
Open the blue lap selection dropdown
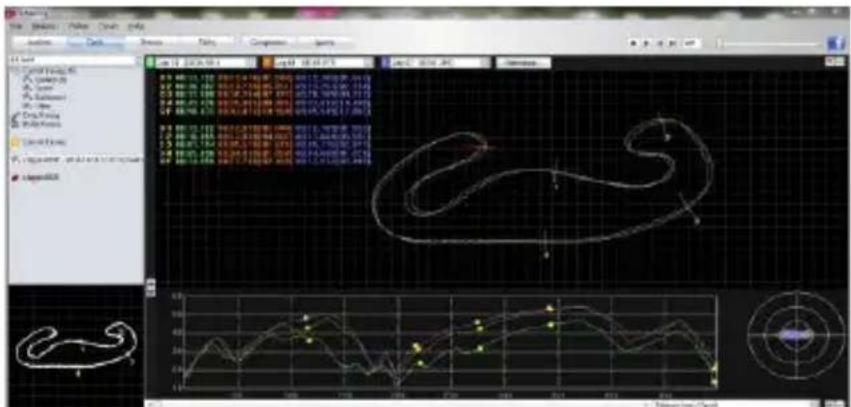click(441, 63)
